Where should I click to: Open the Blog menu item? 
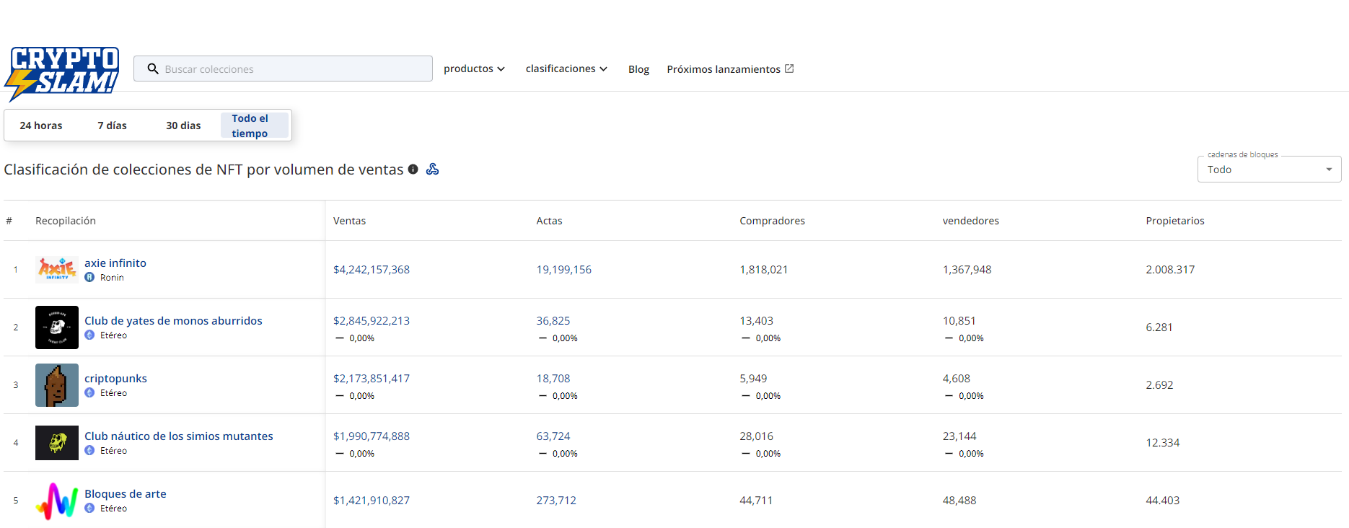click(x=639, y=69)
